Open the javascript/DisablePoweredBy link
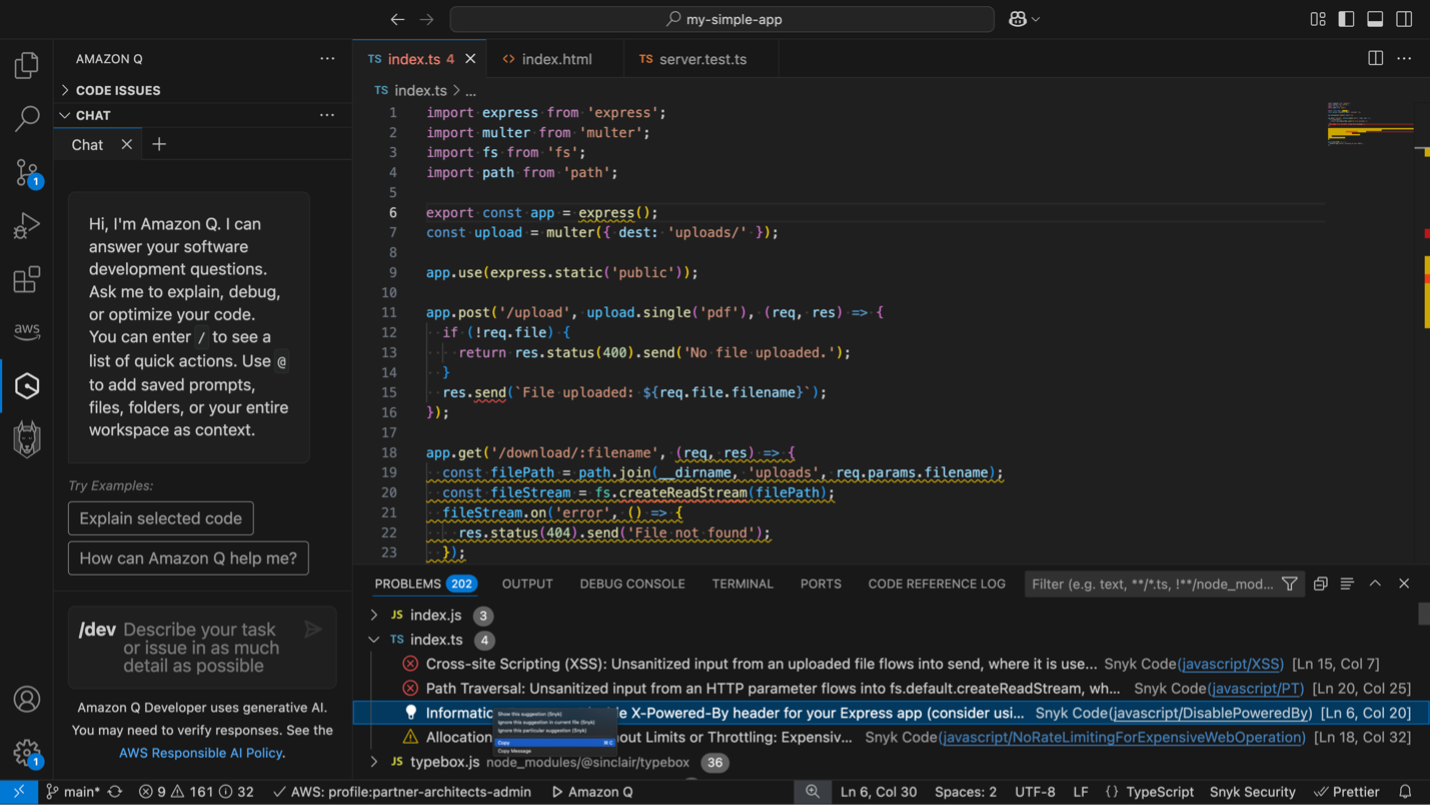This screenshot has height=809, width=1430. click(x=1210, y=713)
